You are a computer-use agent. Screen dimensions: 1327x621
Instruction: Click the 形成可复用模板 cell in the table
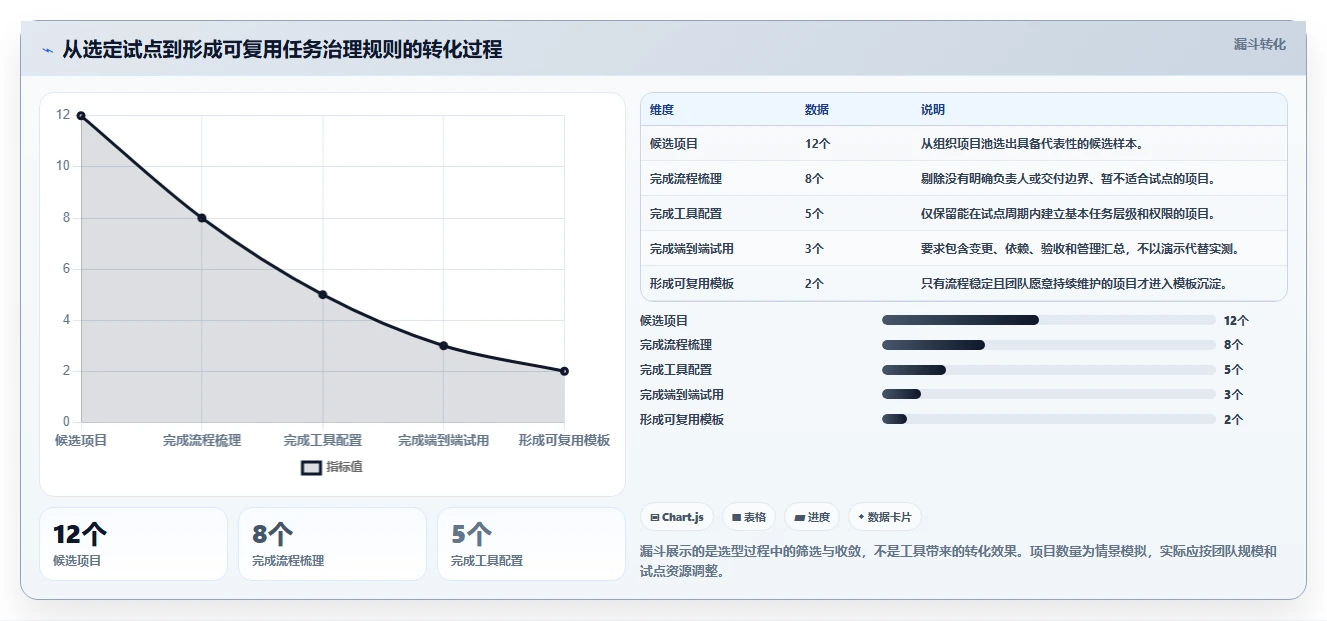coord(692,284)
